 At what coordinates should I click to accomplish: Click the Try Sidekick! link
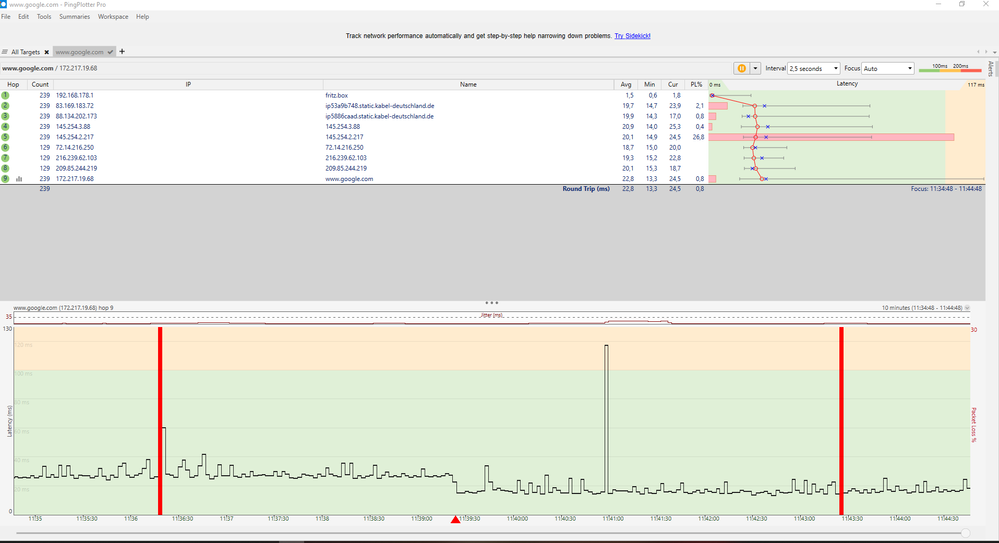[632, 35]
